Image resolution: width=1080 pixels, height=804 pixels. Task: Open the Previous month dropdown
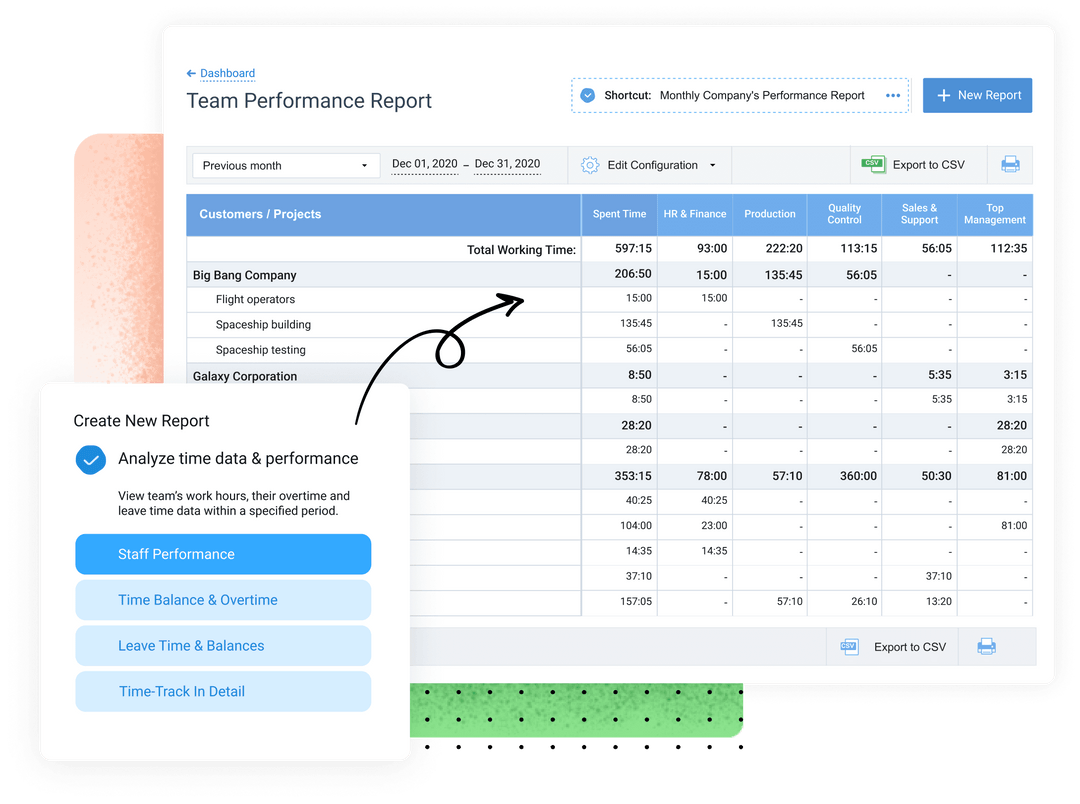pyautogui.click(x=285, y=164)
